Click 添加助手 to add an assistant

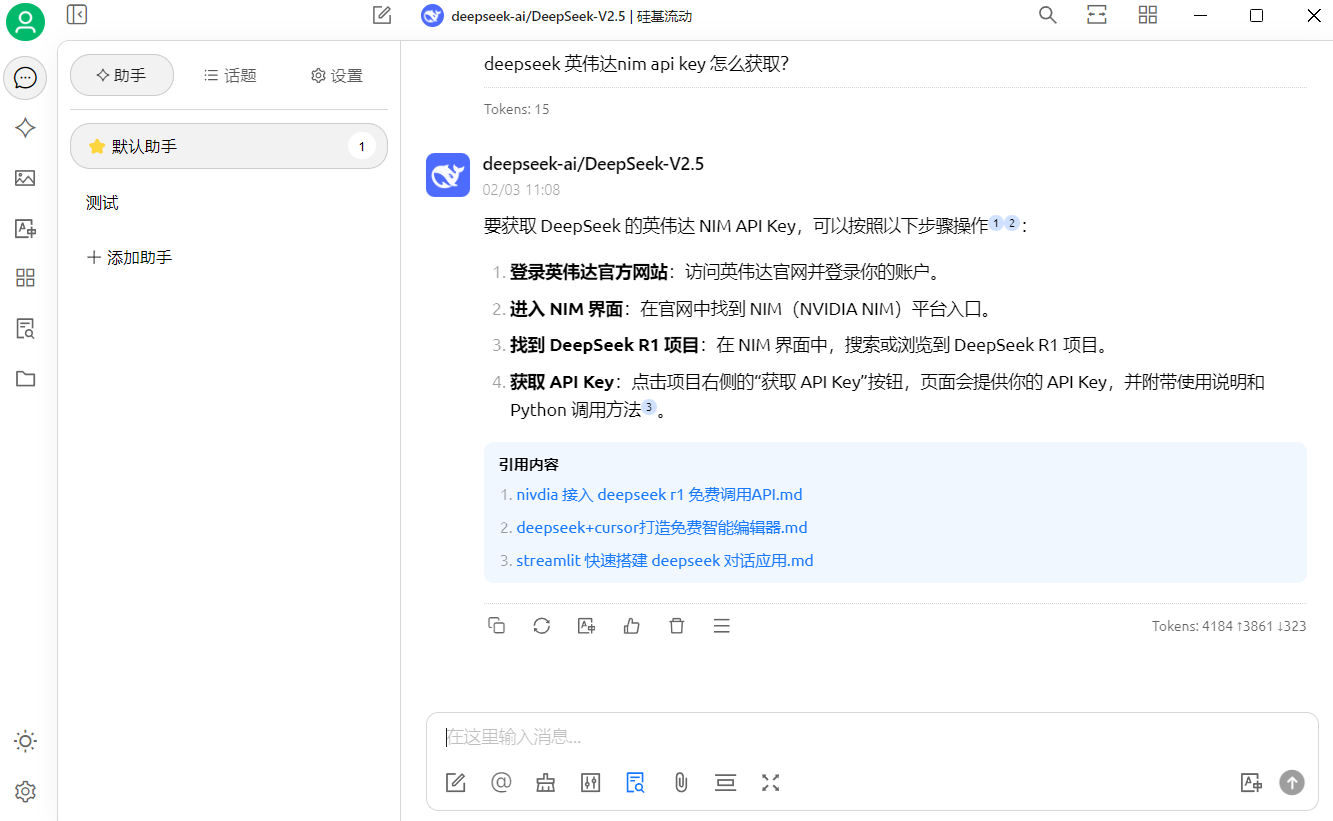pyautogui.click(x=130, y=257)
